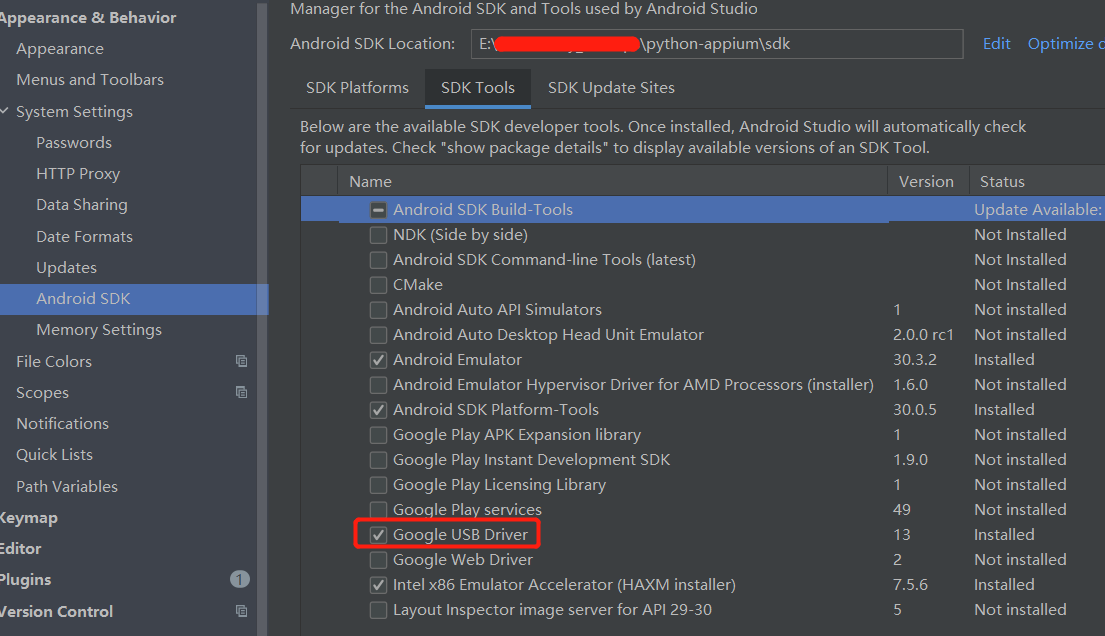Click the "1" badge on Plugins
Screen dimensions: 1105x636
[x=239, y=579]
